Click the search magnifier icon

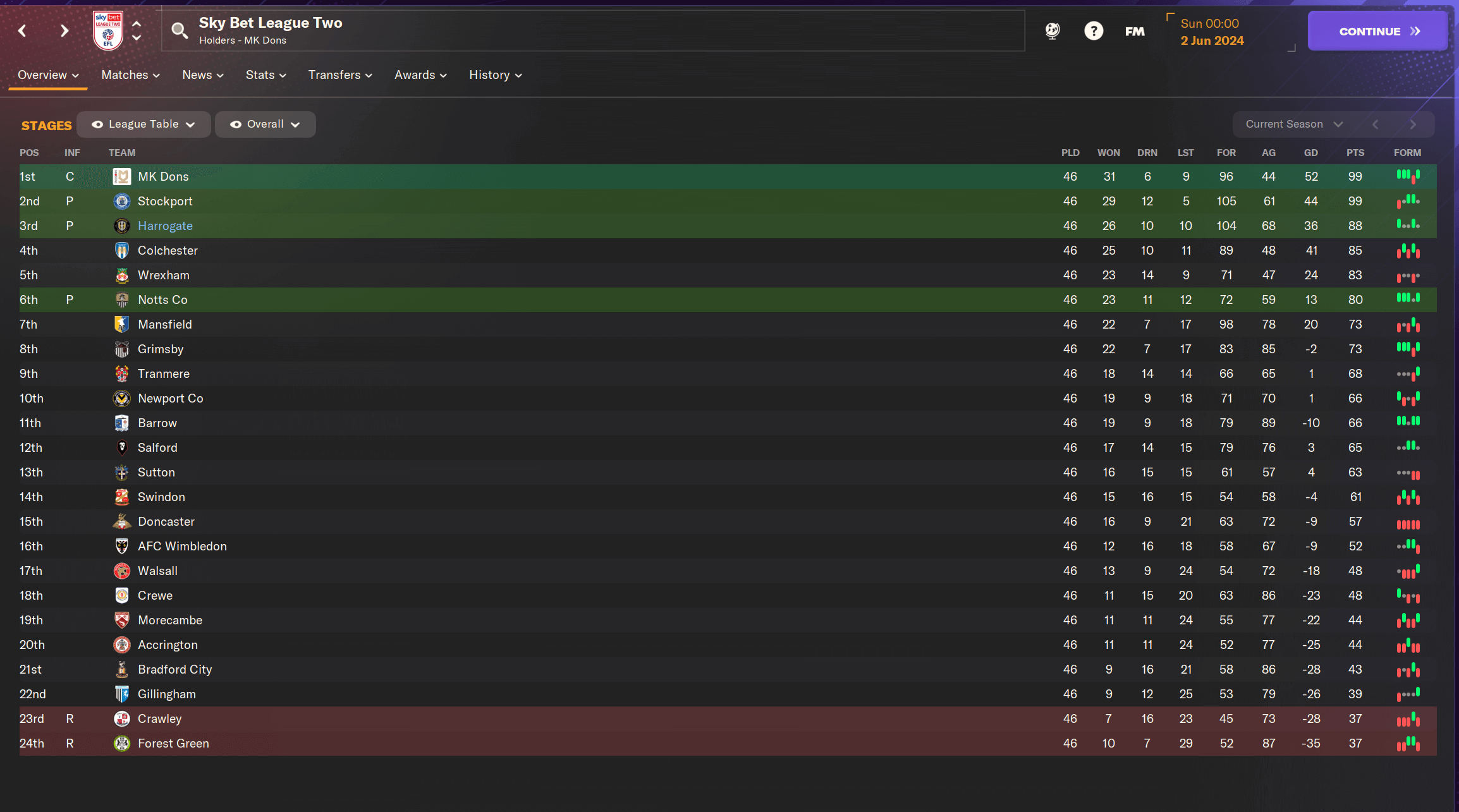tap(180, 30)
